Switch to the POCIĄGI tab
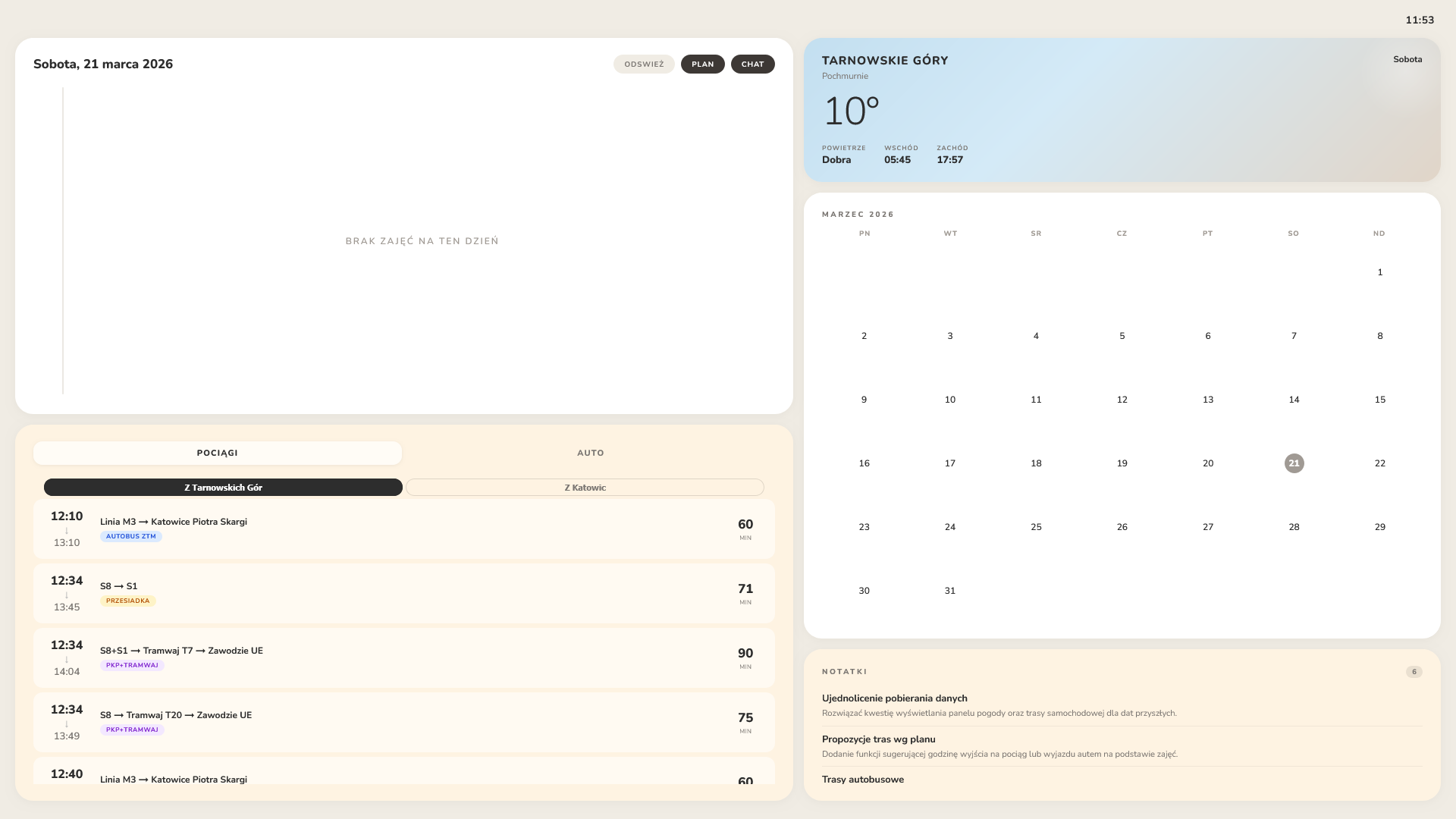Screen dimensions: 1456x819 (x=217, y=453)
